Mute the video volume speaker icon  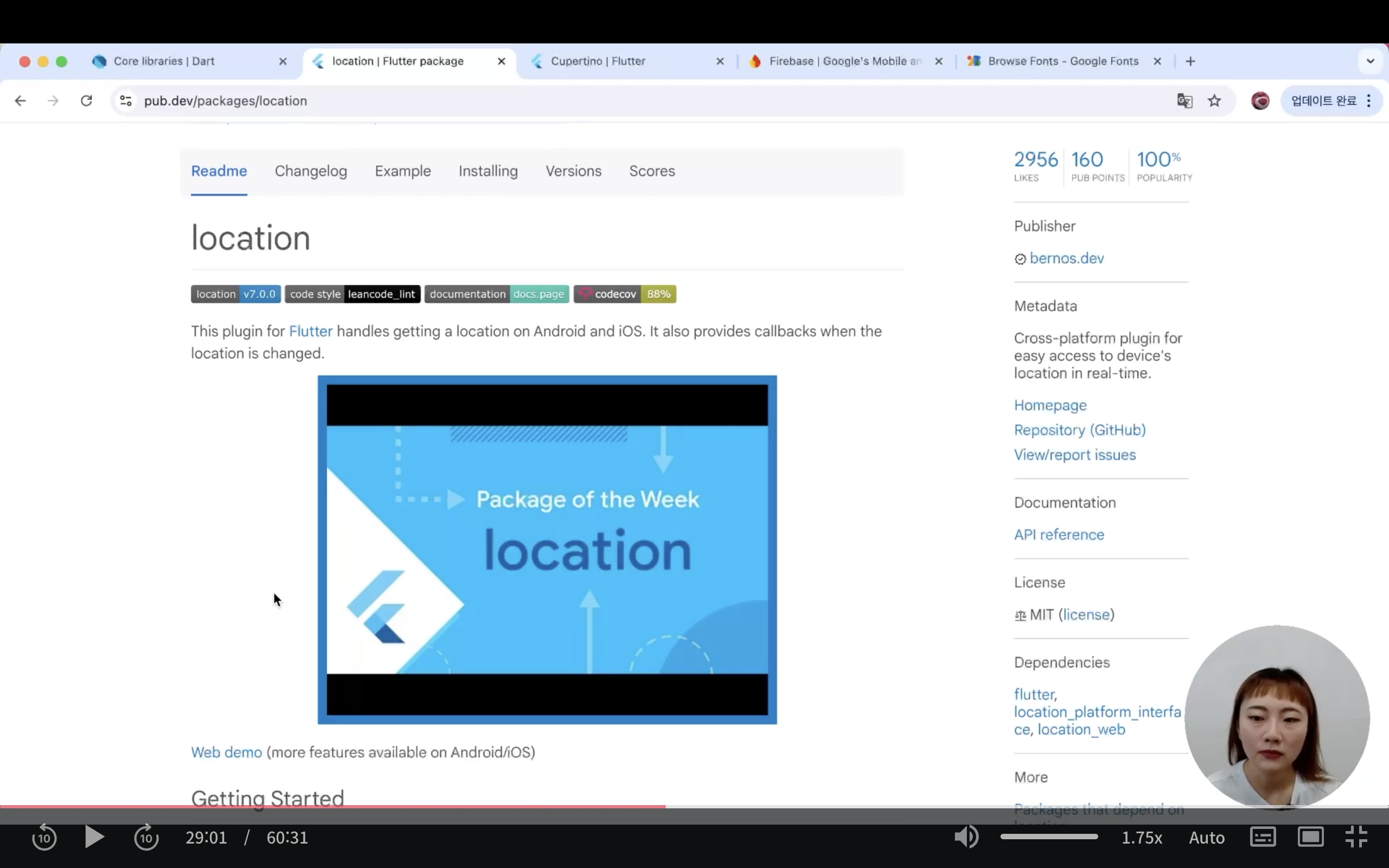click(966, 838)
